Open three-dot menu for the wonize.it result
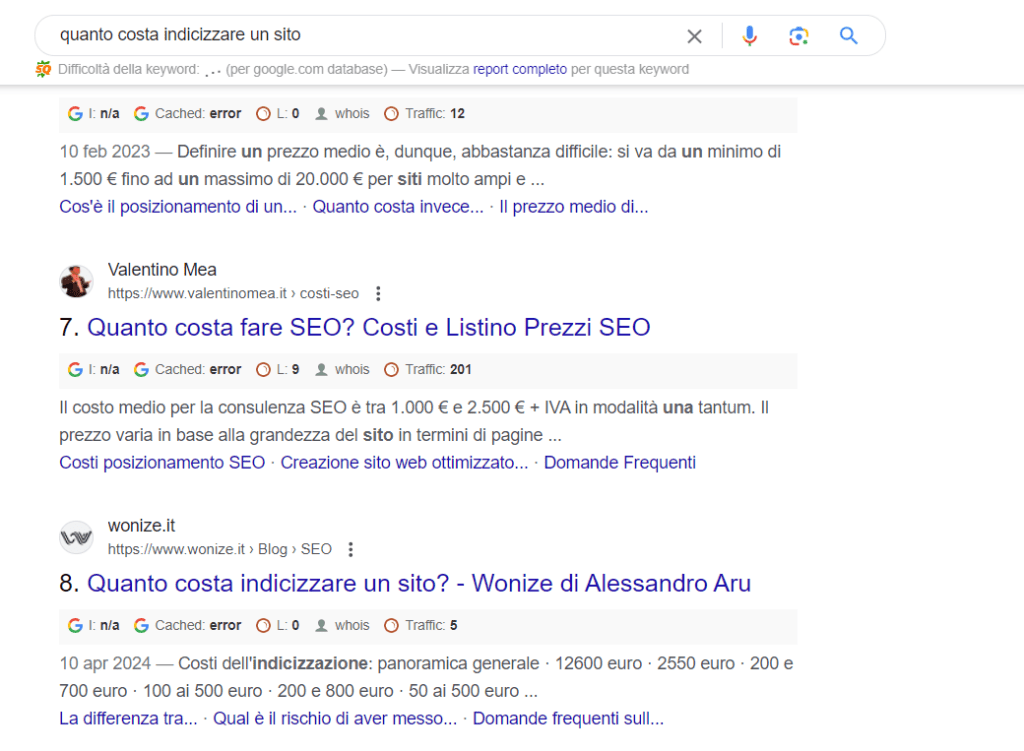Viewport: 1024px width, 751px height. coord(351,550)
